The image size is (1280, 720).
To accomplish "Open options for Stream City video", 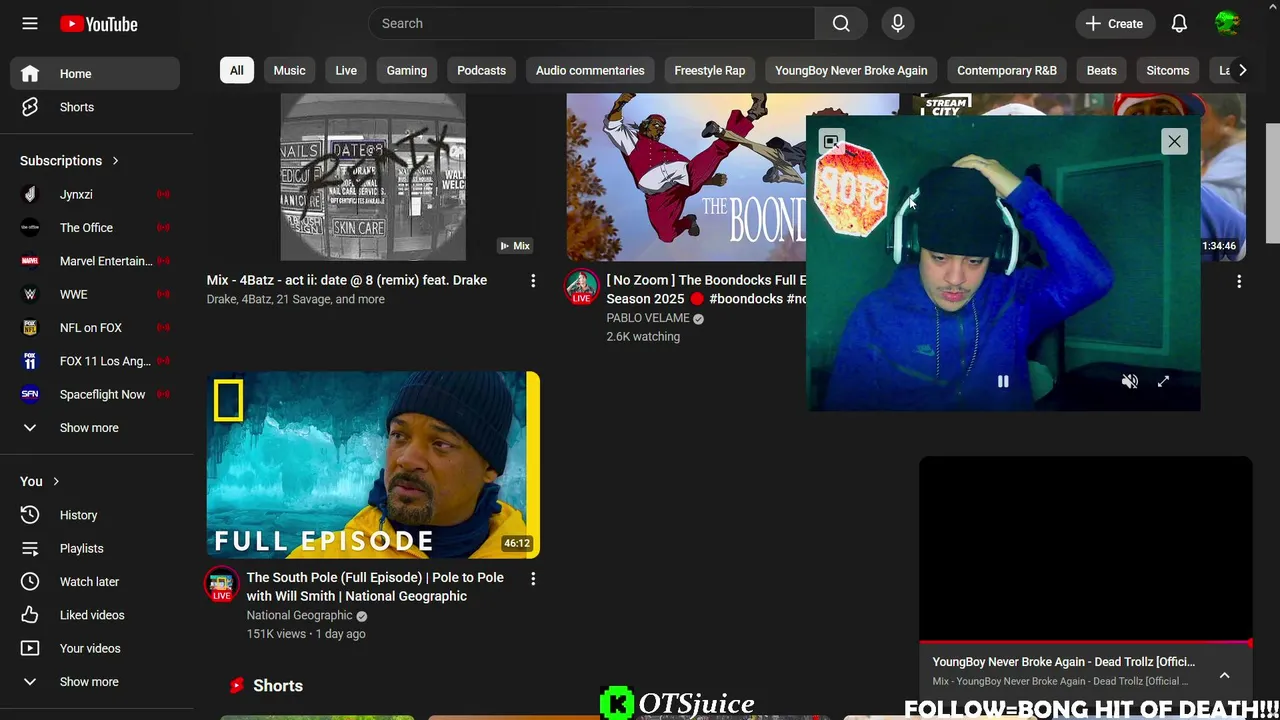I will pyautogui.click(x=1239, y=282).
